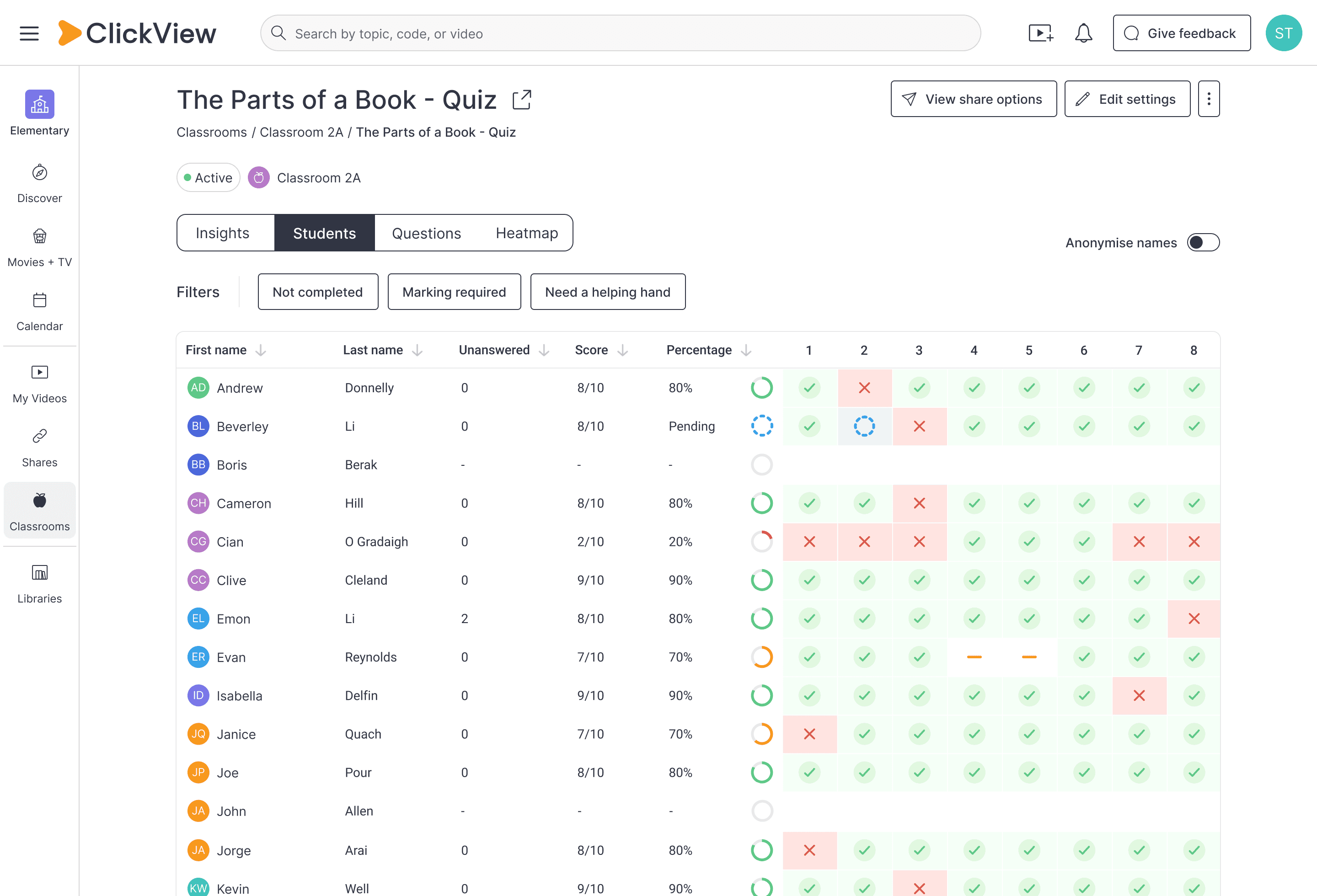Click Andrew's incorrect answer for question 2
1317x896 pixels.
coord(864,388)
